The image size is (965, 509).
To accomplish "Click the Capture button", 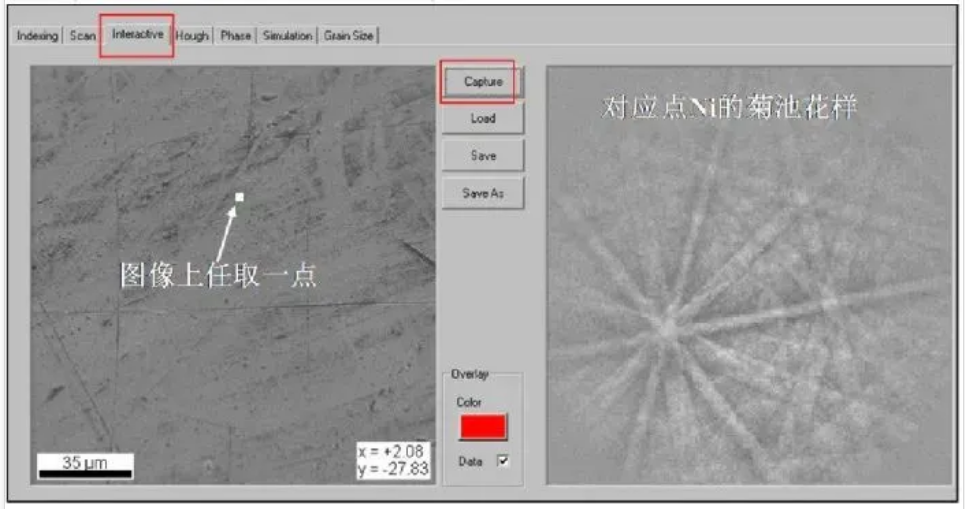I will 483,81.
